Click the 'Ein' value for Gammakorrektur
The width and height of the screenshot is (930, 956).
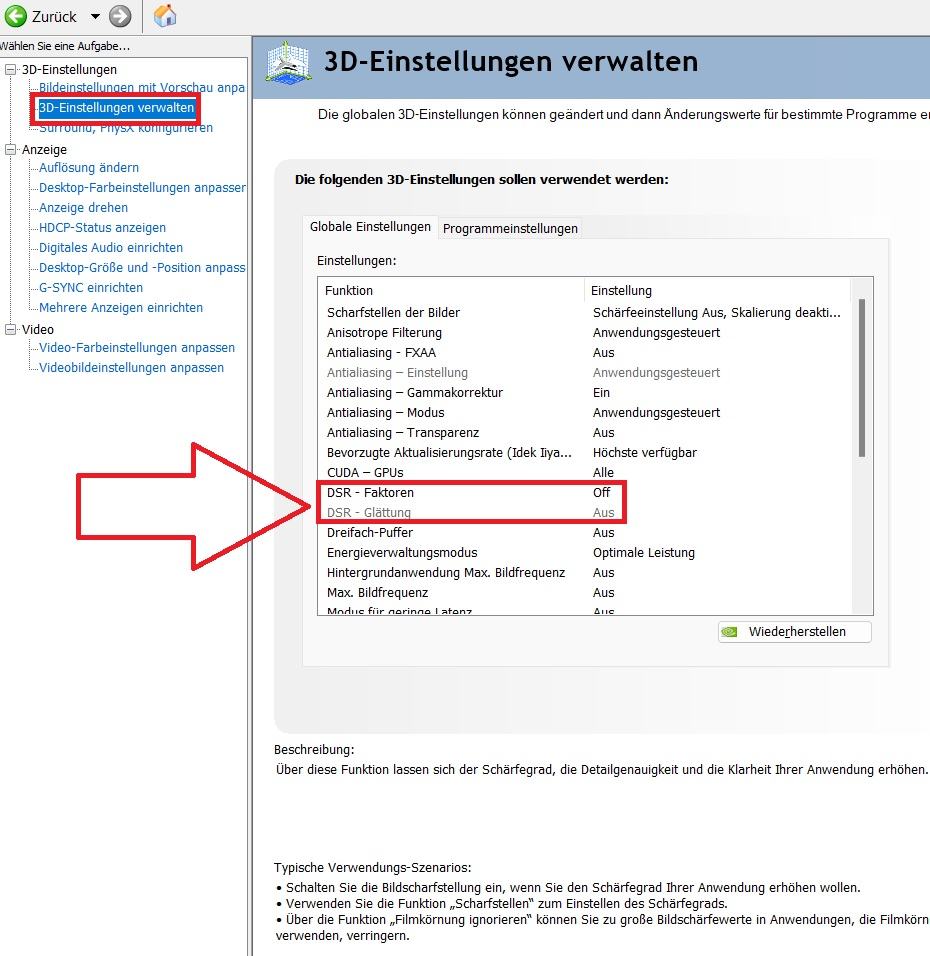[601, 393]
